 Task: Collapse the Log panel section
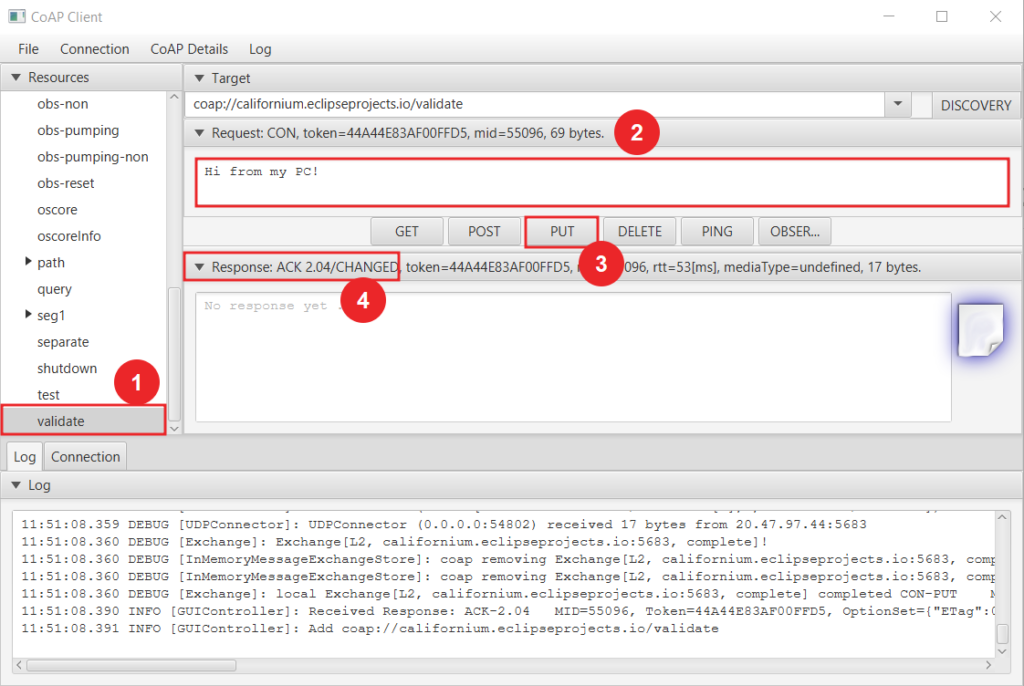click(16, 485)
